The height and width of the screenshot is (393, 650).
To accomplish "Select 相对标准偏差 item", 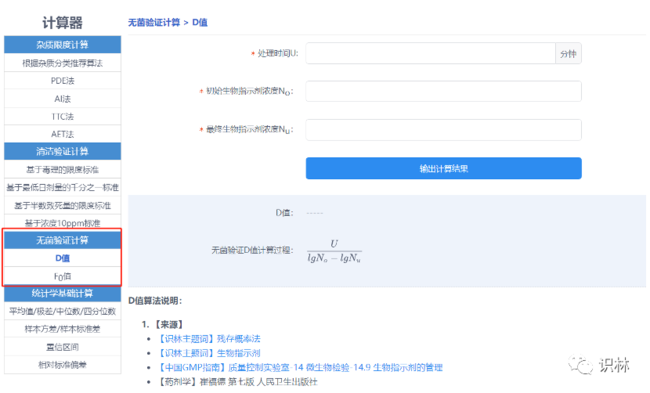I will point(63,365).
